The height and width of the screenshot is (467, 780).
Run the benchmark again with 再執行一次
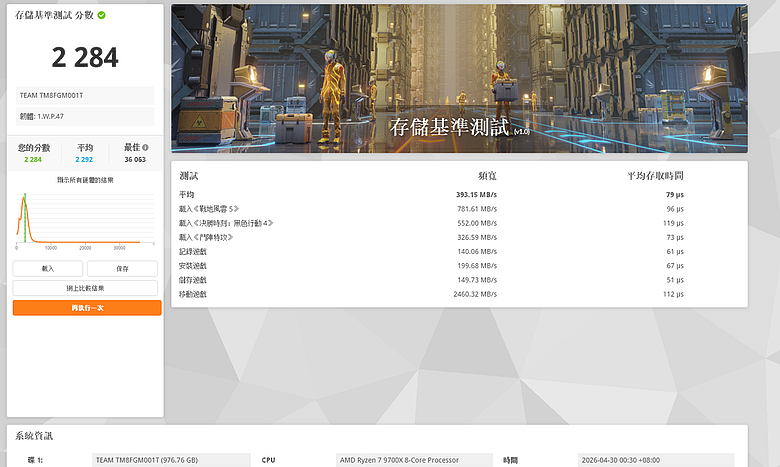click(87, 308)
